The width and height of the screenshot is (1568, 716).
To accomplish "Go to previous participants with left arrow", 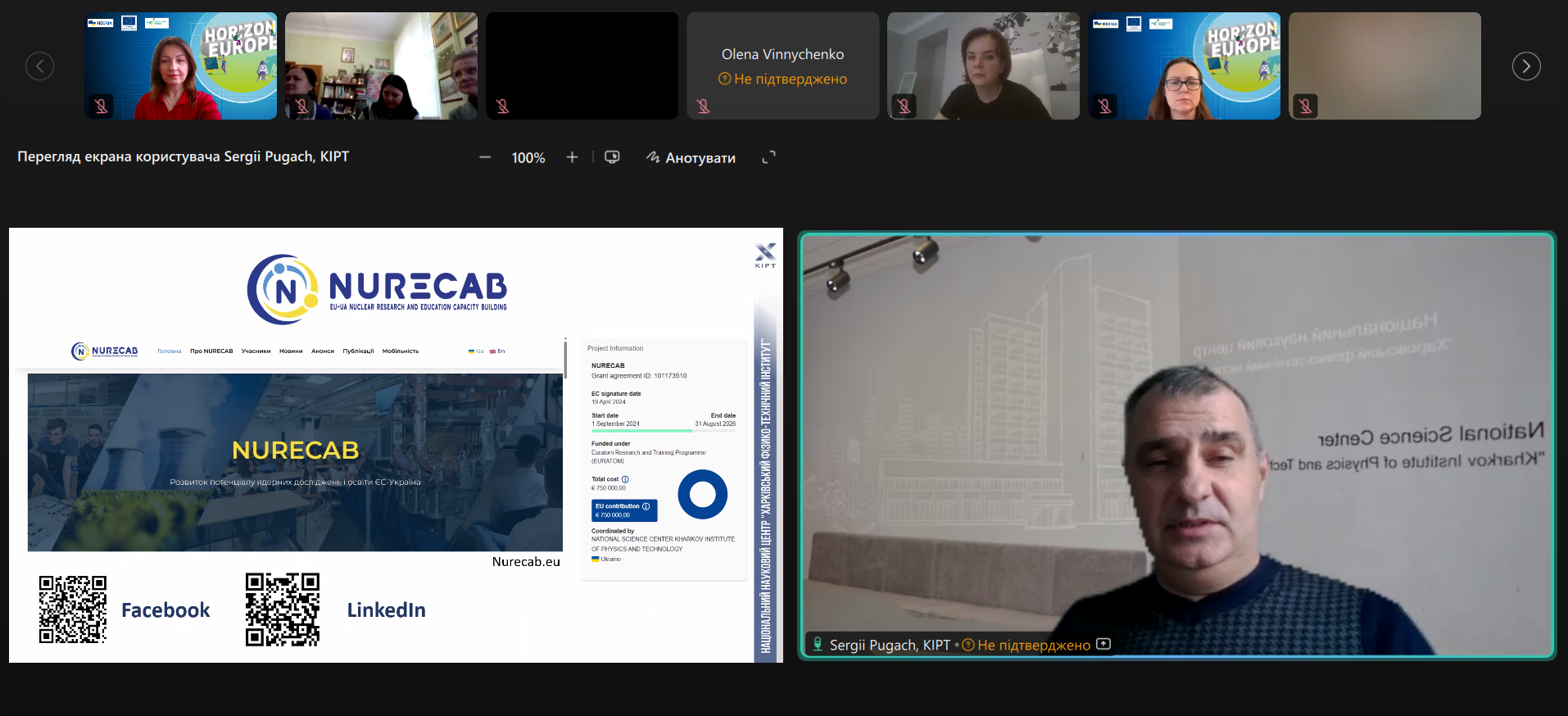I will coord(39,66).
